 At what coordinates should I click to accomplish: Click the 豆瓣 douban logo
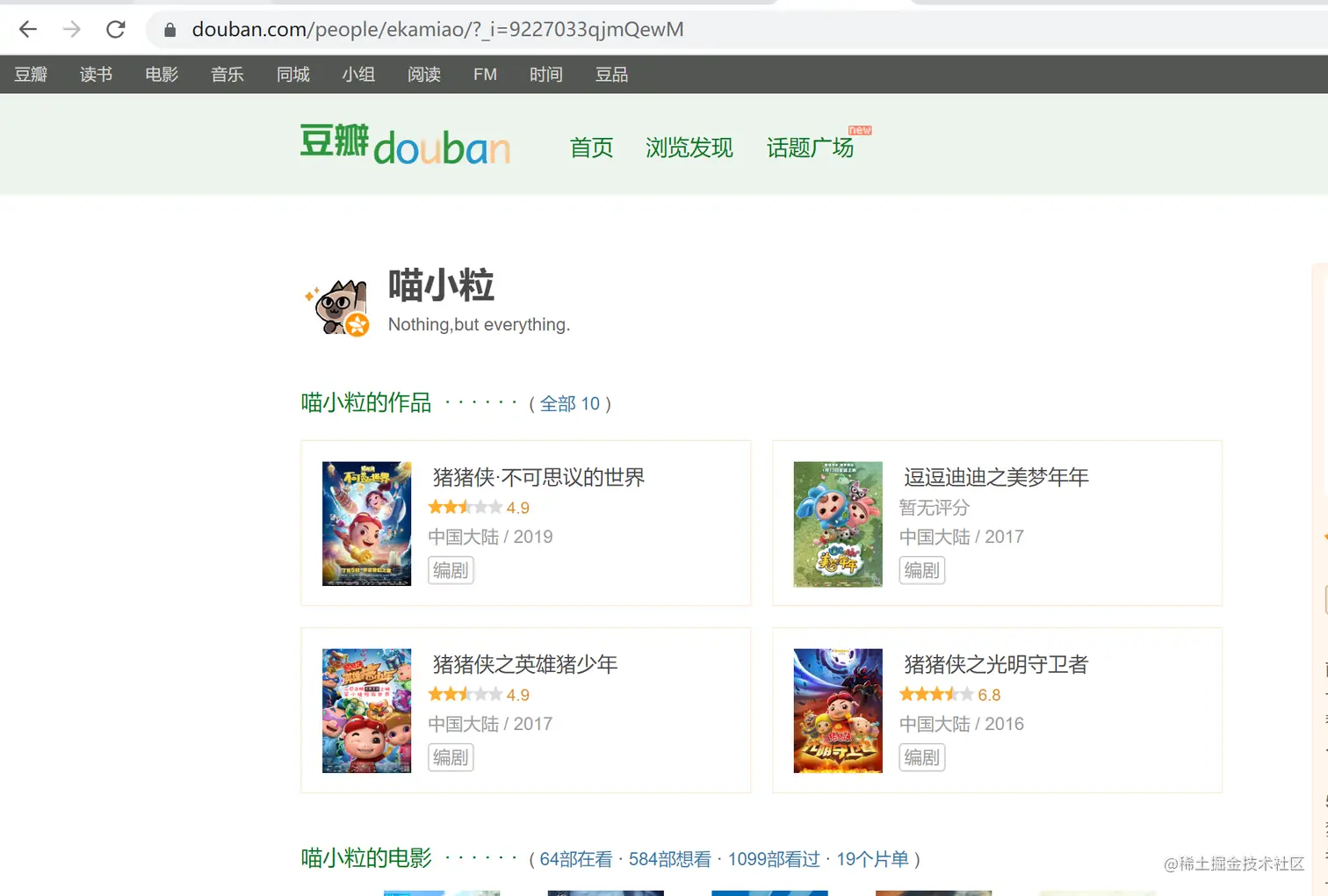pyautogui.click(x=405, y=145)
